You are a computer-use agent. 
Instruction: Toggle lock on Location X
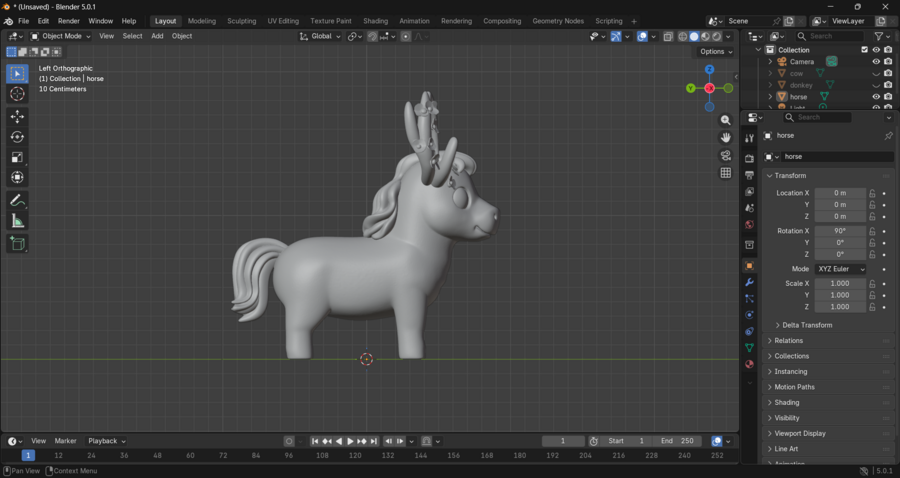tap(872, 193)
